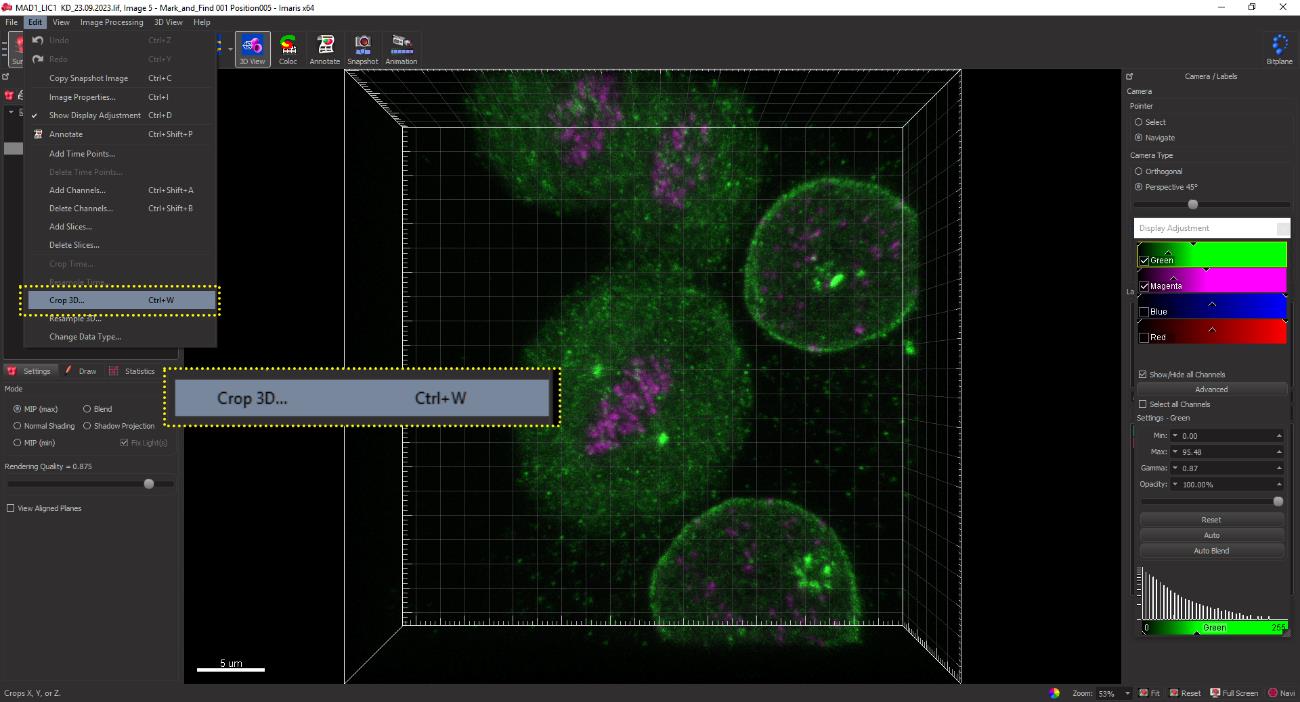Open the Zoom percentage dropdown
This screenshot has width=1300, height=702.
coord(1127,693)
